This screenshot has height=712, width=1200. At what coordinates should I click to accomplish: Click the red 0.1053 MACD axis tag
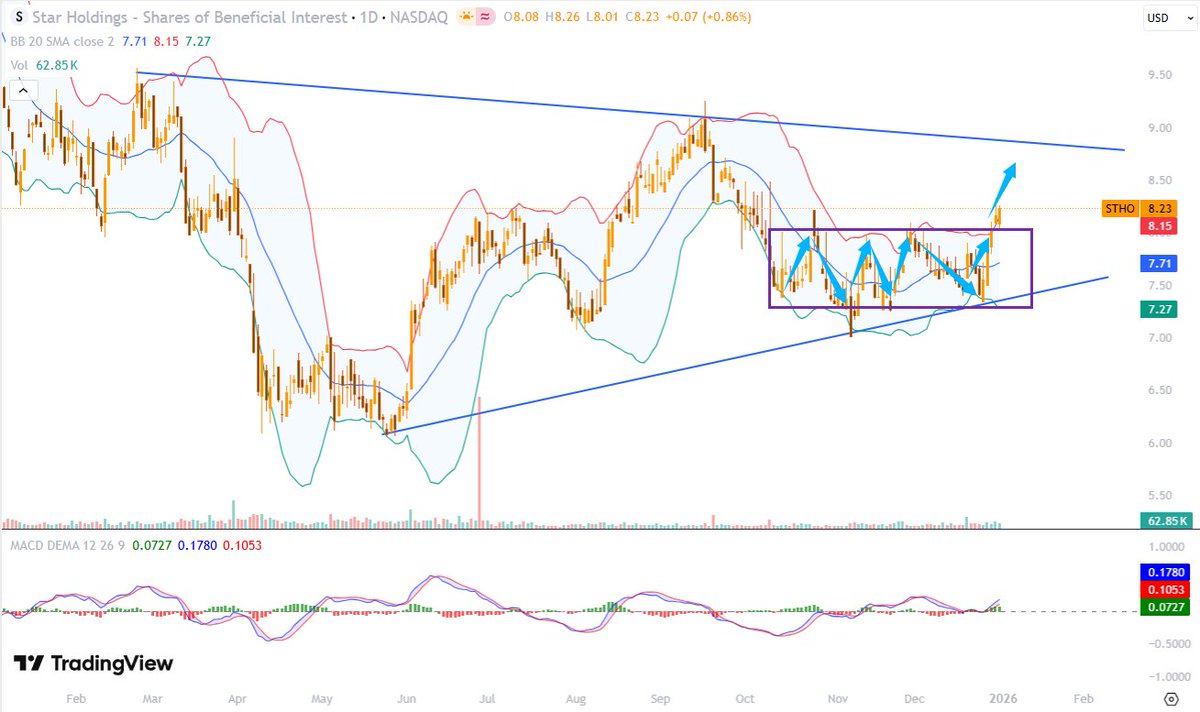[x=1164, y=590]
